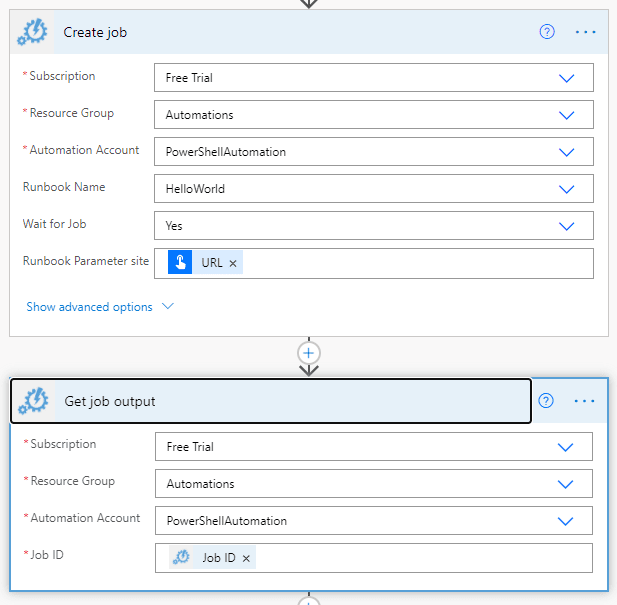Open the Get job output ellipsis menu

[585, 401]
